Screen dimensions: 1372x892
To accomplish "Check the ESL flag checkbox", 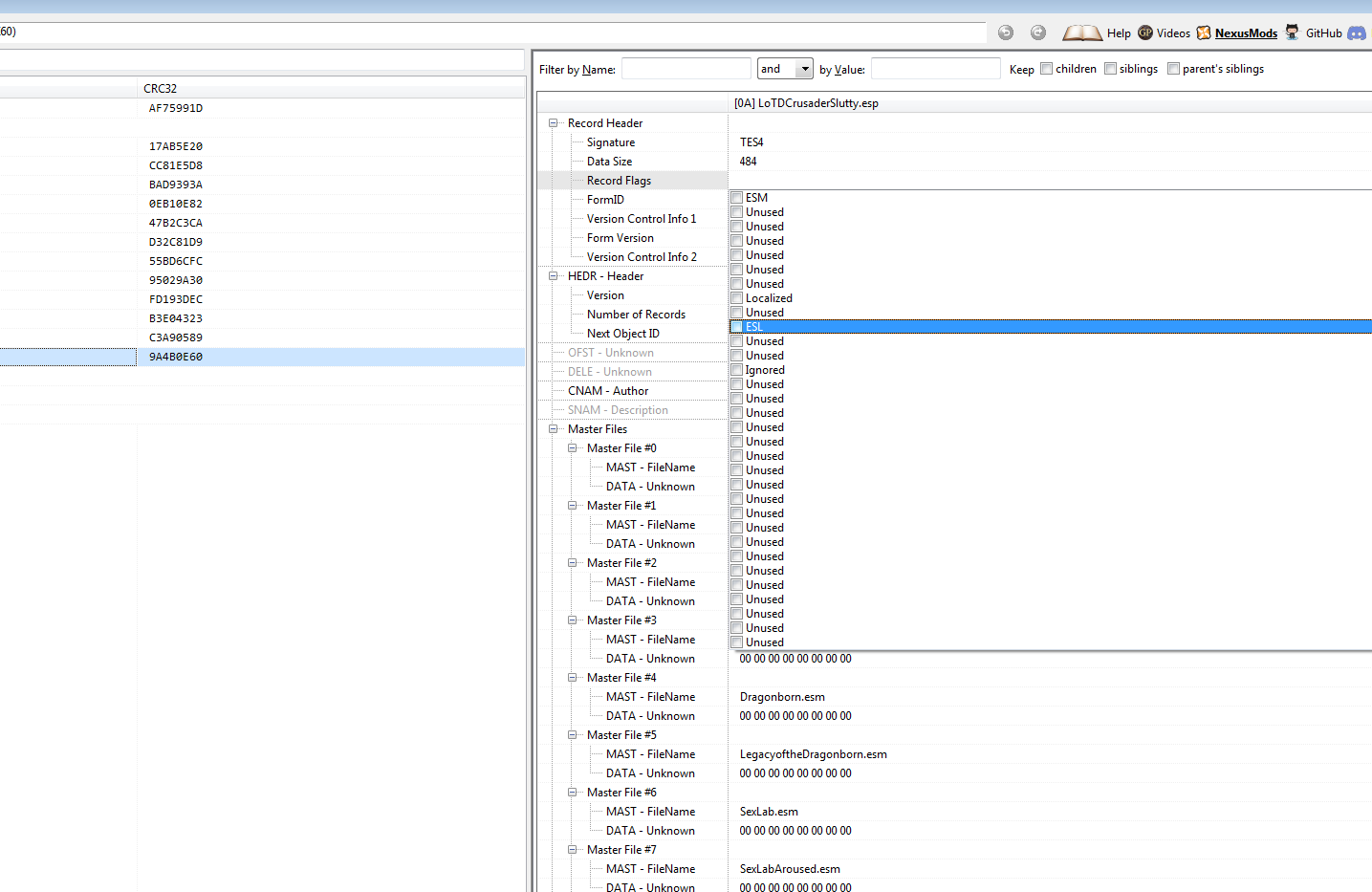I will [737, 327].
